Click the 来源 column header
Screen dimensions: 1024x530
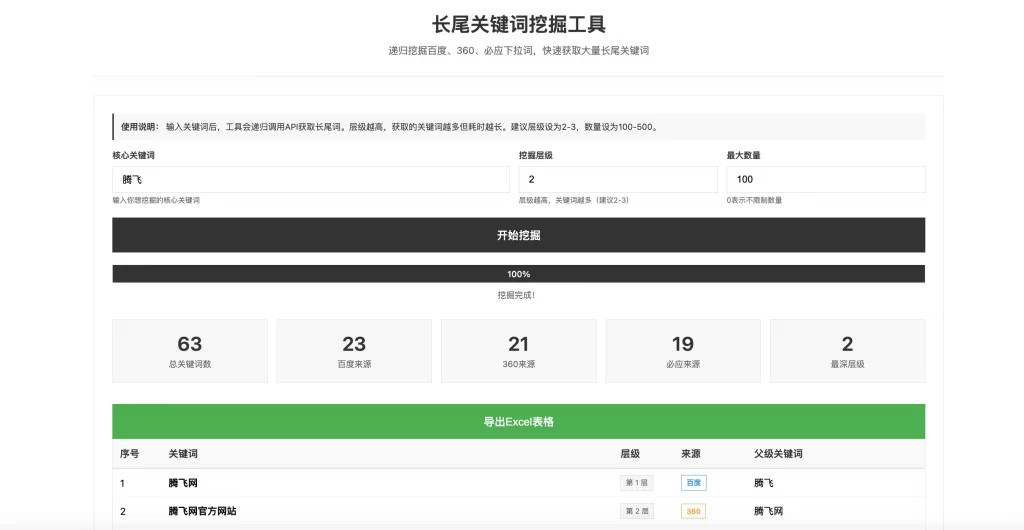[691, 454]
